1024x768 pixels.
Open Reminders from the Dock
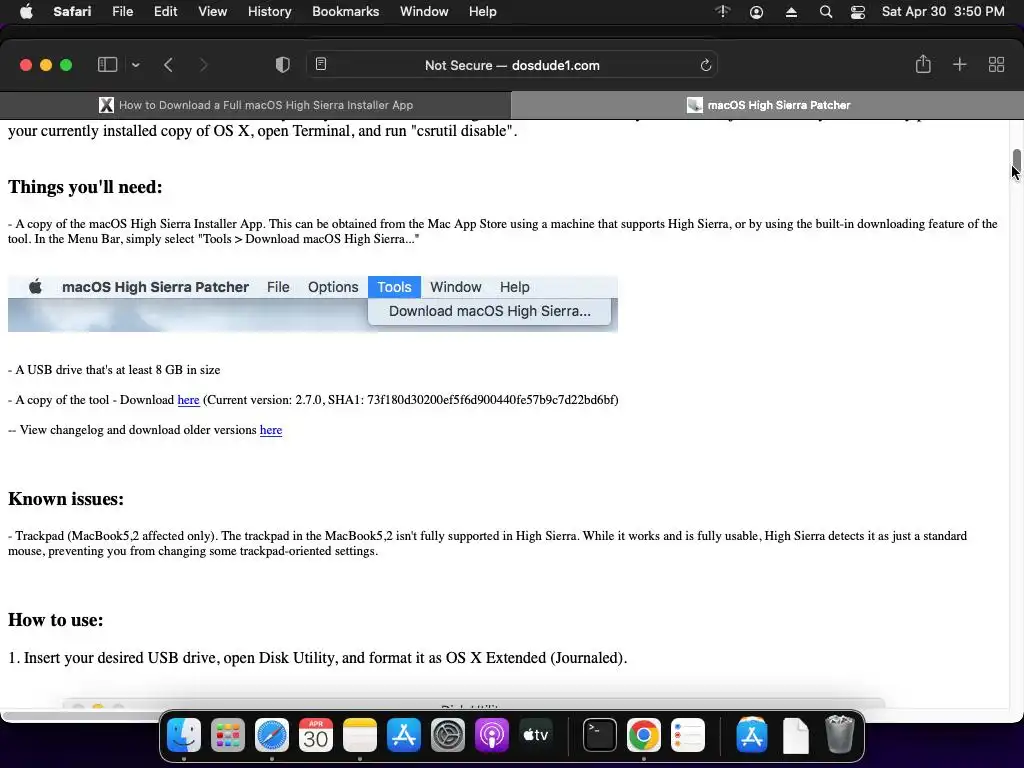(688, 735)
